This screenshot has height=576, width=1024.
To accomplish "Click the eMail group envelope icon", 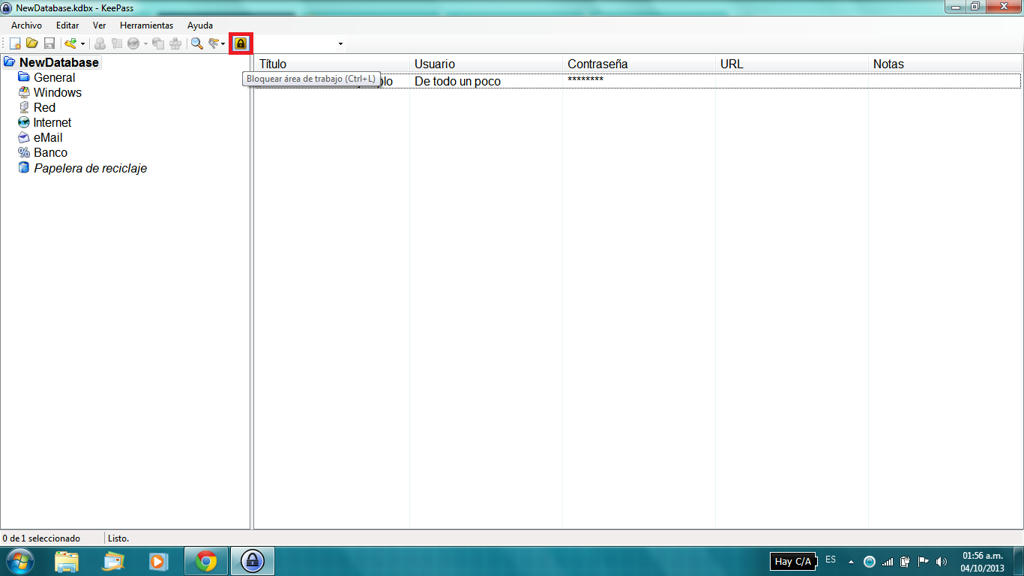I will [x=24, y=137].
